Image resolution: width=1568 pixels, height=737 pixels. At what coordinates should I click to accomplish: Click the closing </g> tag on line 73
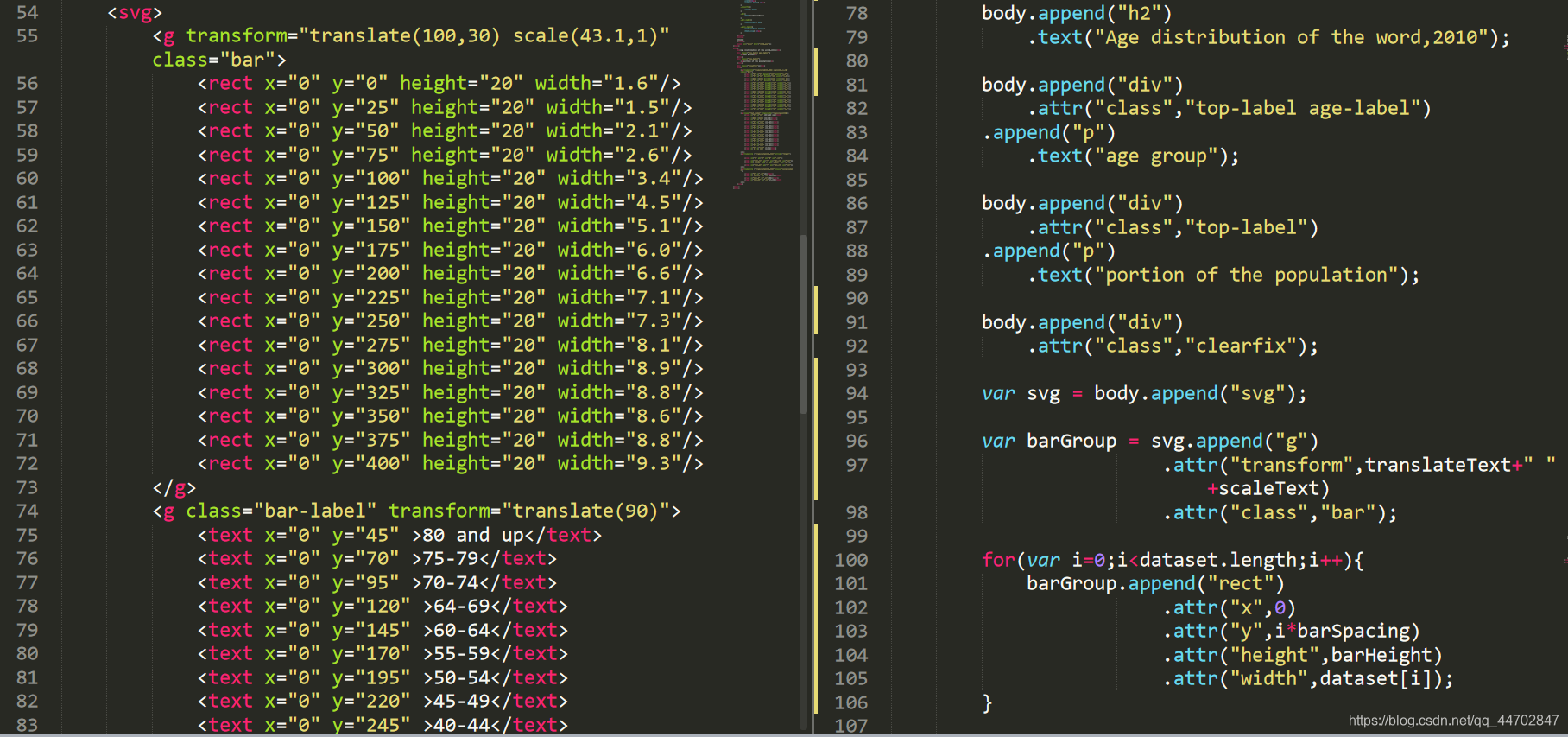(174, 488)
